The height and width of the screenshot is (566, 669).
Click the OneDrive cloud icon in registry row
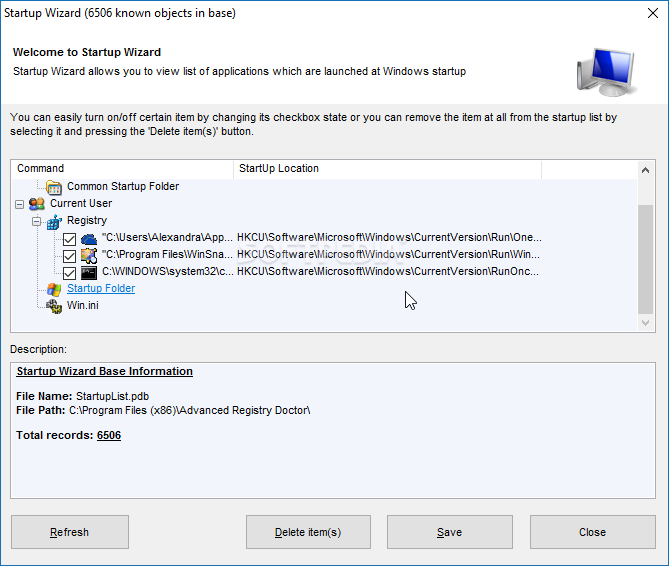(x=89, y=238)
